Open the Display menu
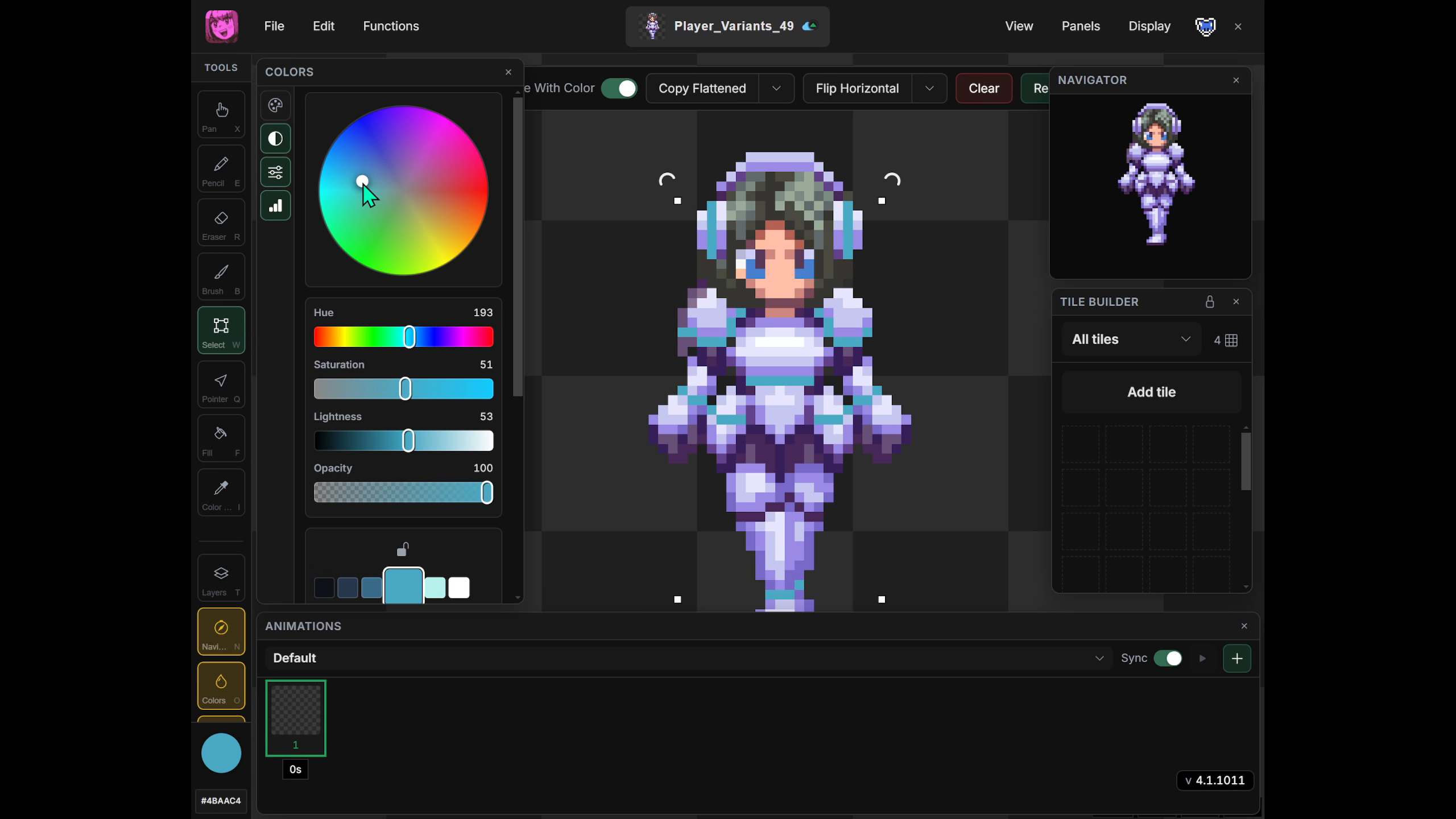 (x=1149, y=26)
